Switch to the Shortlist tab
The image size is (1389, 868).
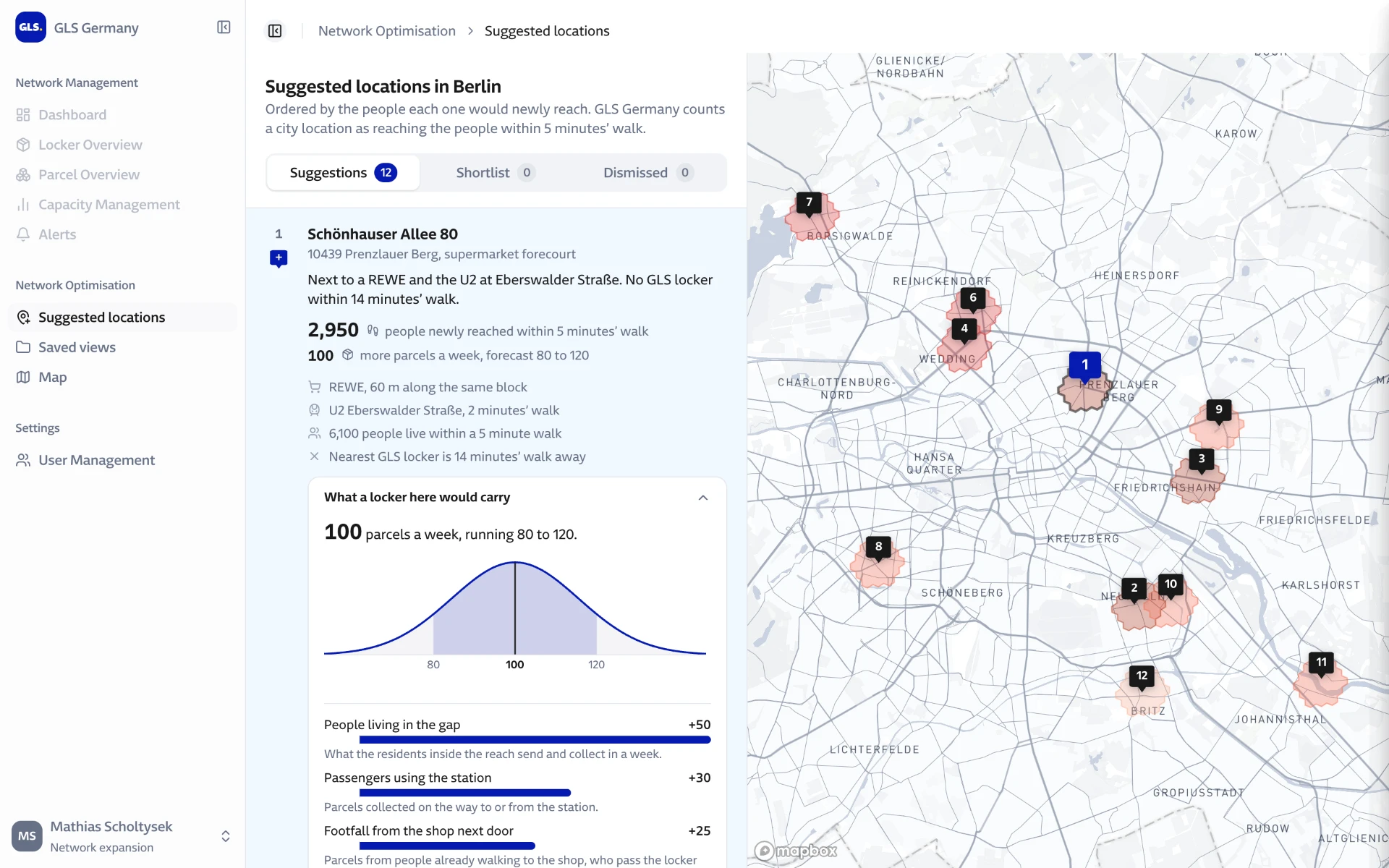tap(496, 173)
